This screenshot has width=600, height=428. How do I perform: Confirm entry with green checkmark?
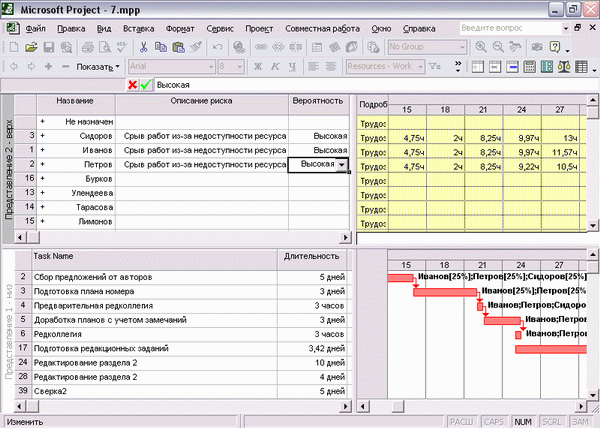(x=146, y=85)
